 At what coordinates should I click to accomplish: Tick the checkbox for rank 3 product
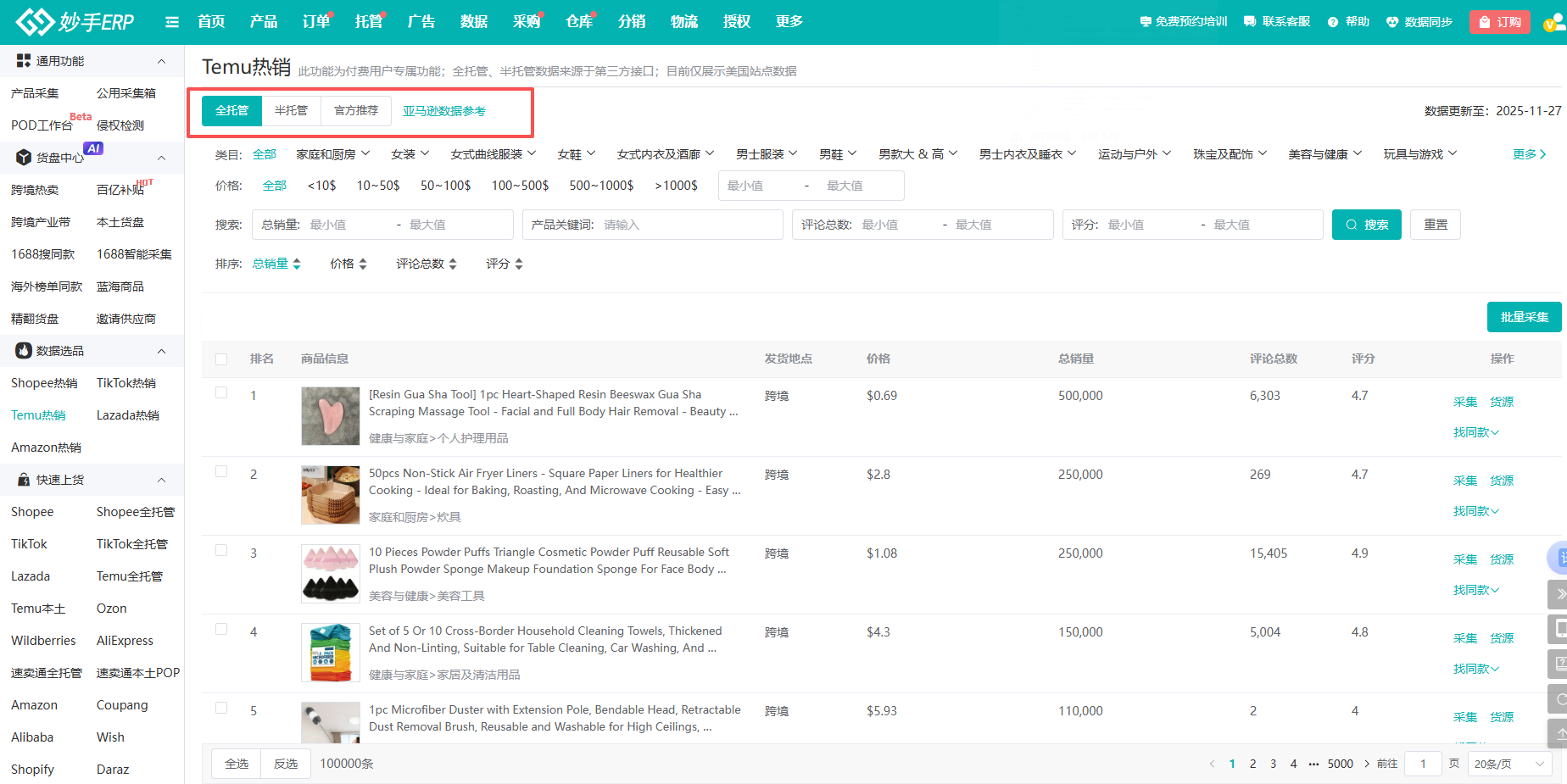[x=221, y=551]
